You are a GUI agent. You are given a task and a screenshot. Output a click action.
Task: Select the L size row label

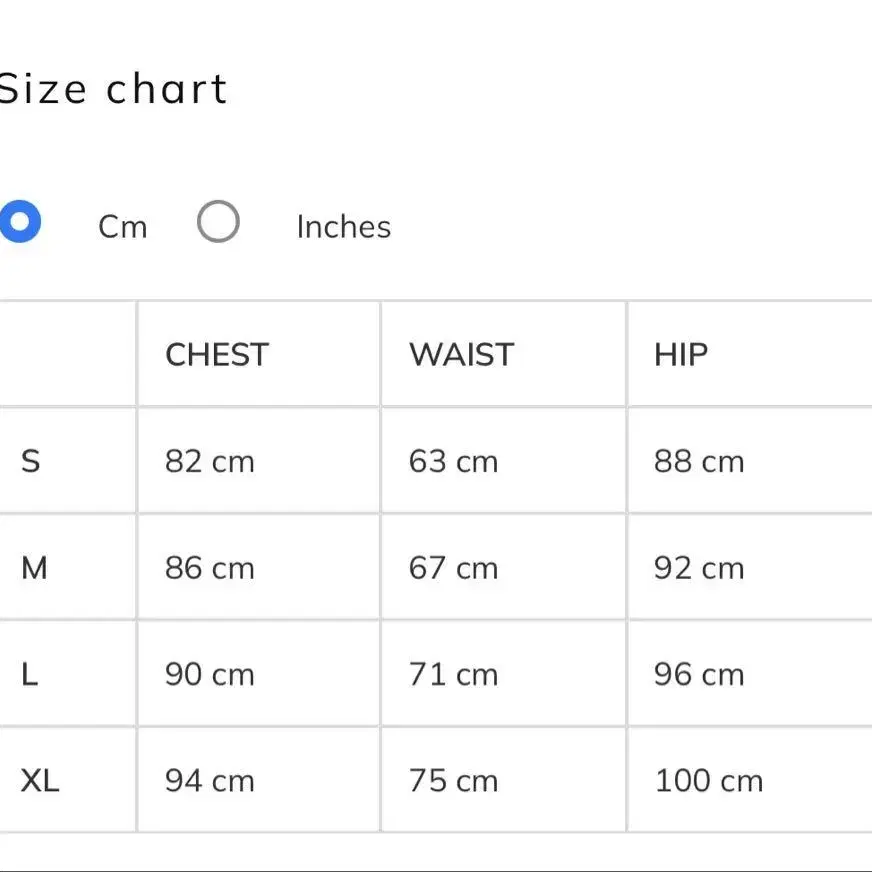point(29,675)
